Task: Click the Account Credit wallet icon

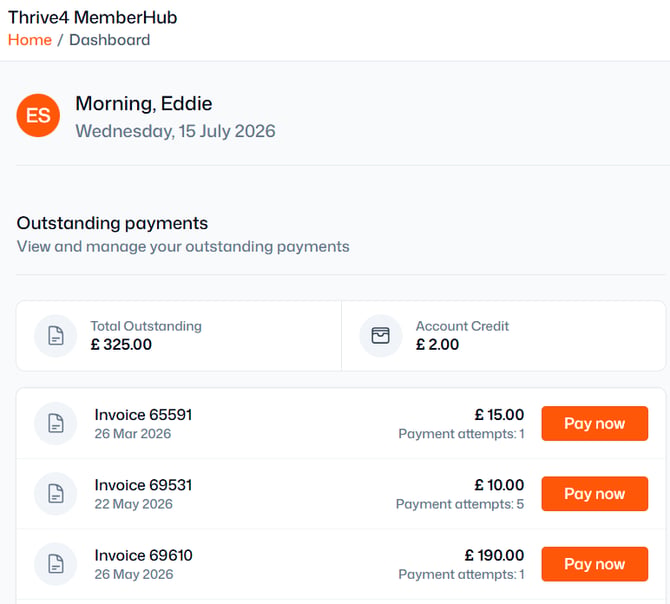Action: pos(380,335)
